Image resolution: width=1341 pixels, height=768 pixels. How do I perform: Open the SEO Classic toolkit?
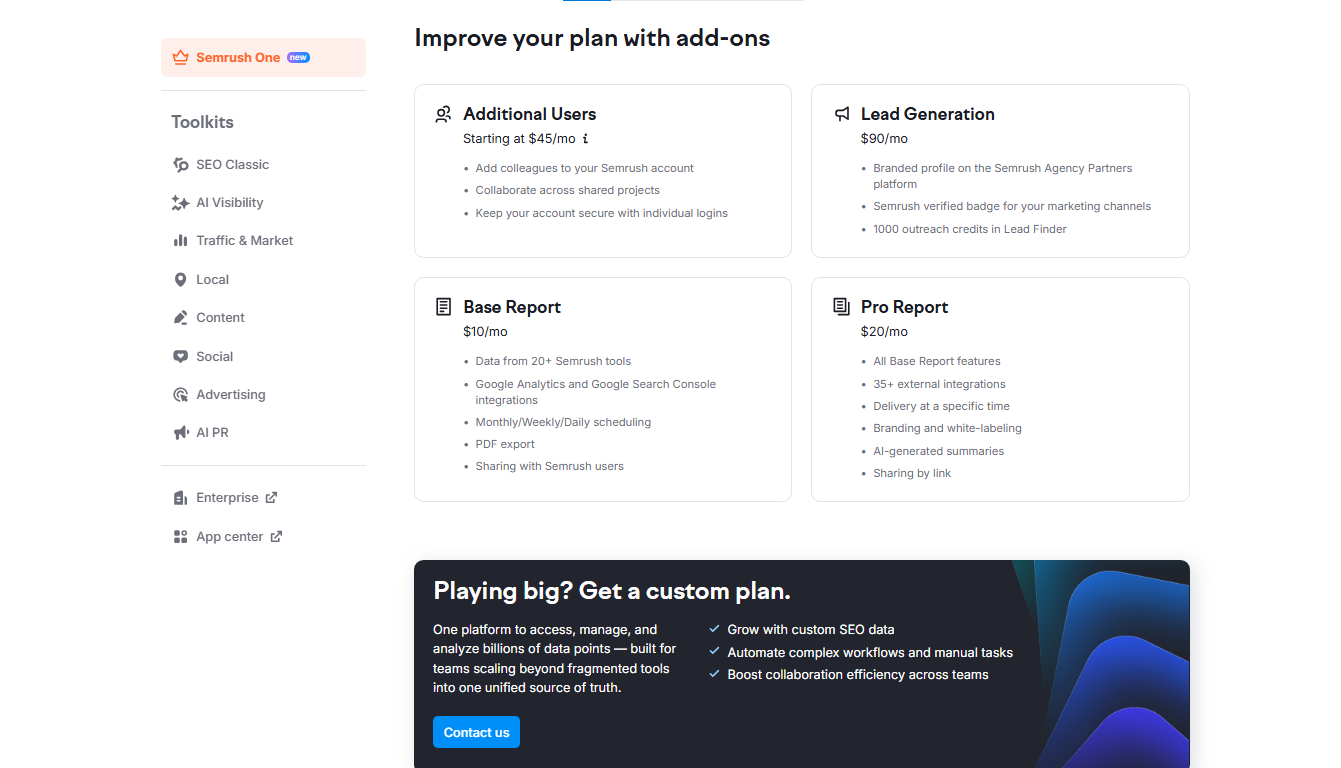tap(232, 165)
